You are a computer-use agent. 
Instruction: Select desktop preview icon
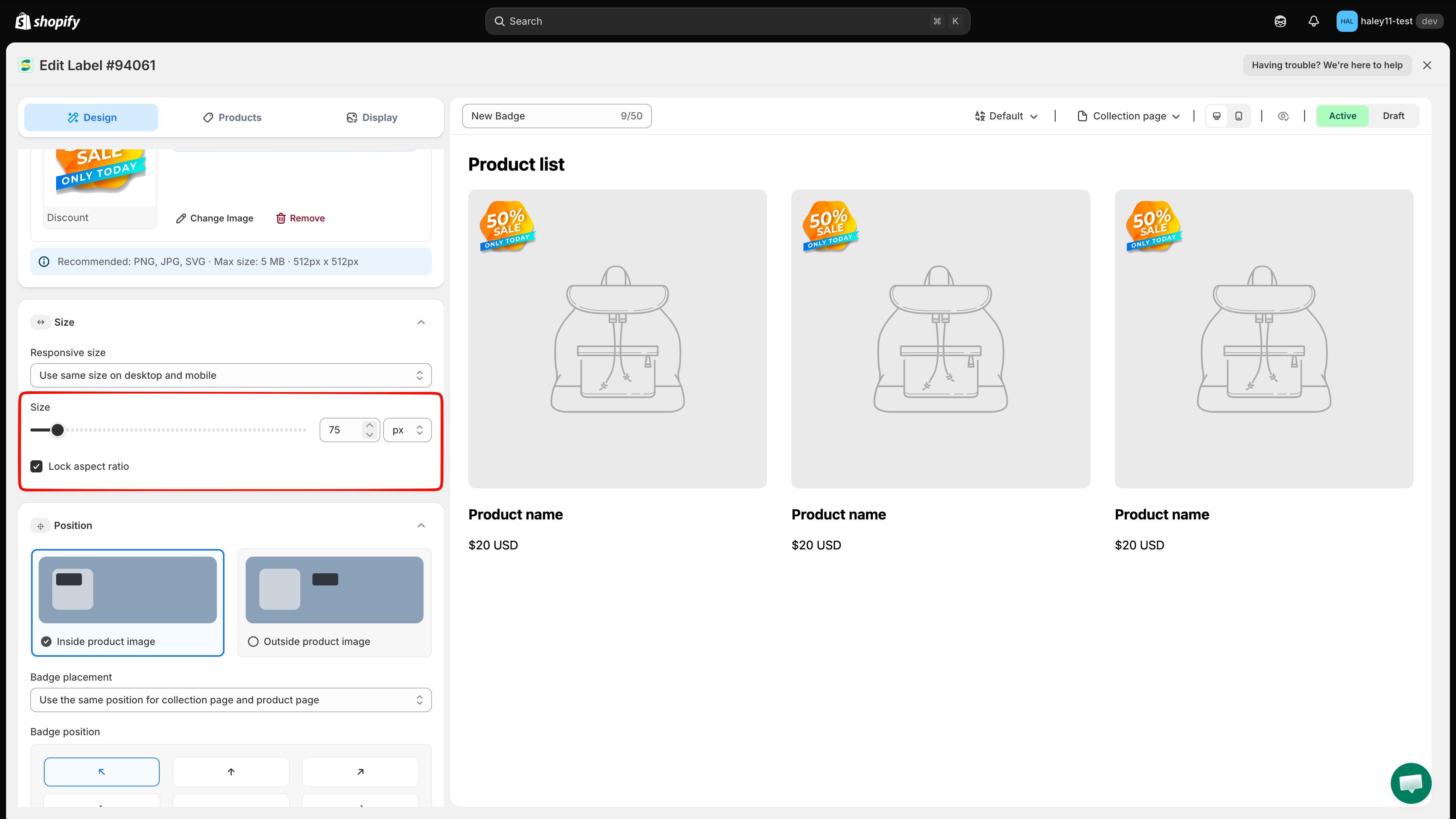coord(1217,116)
